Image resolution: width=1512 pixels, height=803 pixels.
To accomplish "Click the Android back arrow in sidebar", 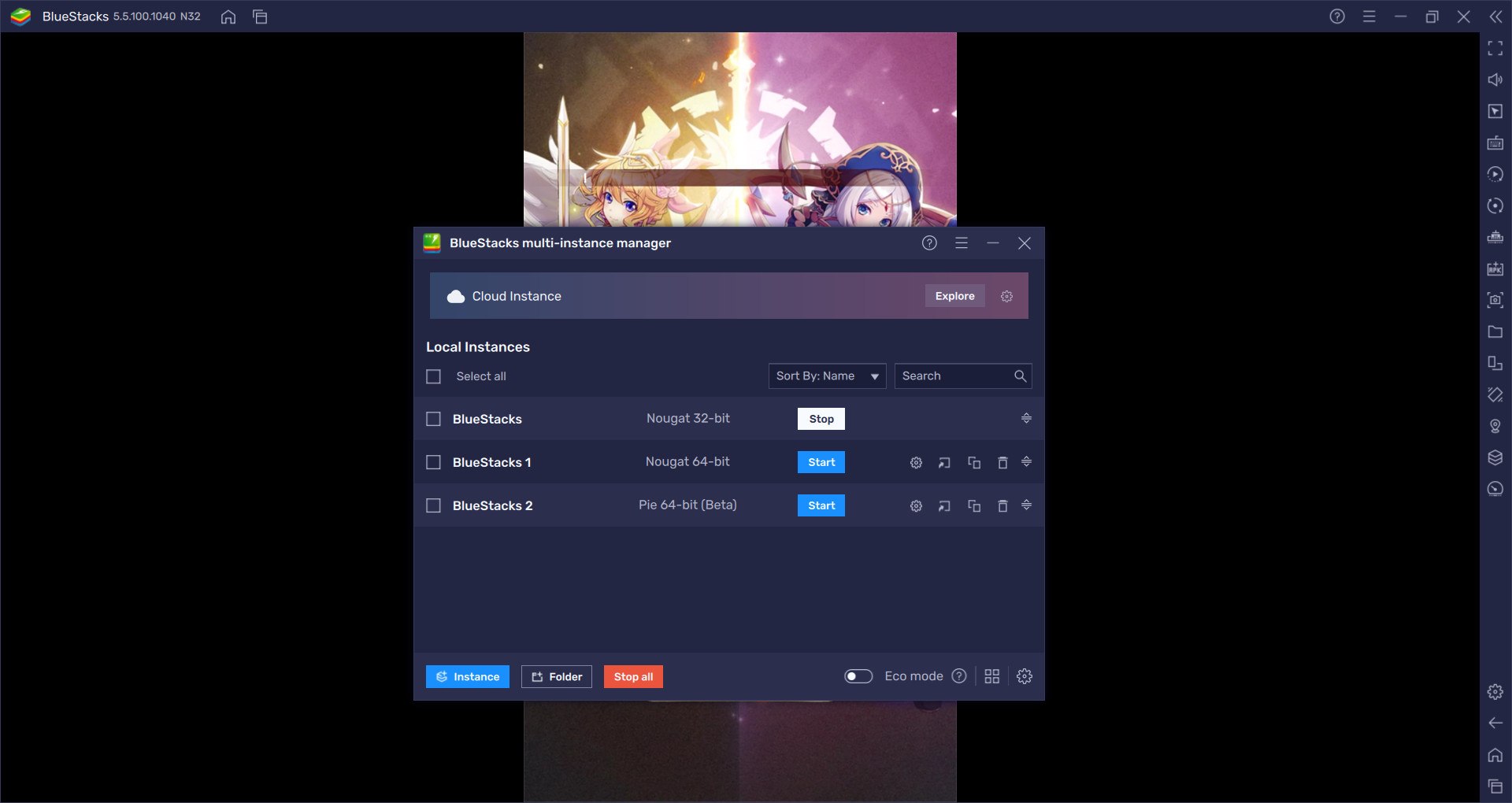I will point(1495,723).
